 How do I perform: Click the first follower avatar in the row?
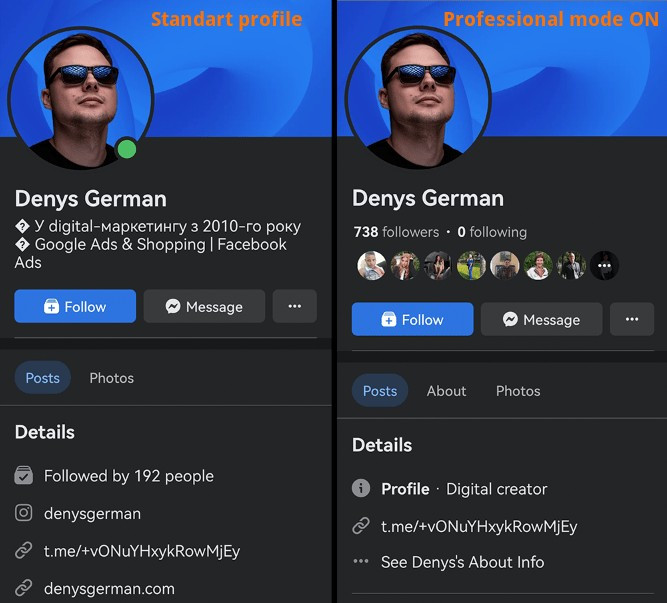point(371,265)
